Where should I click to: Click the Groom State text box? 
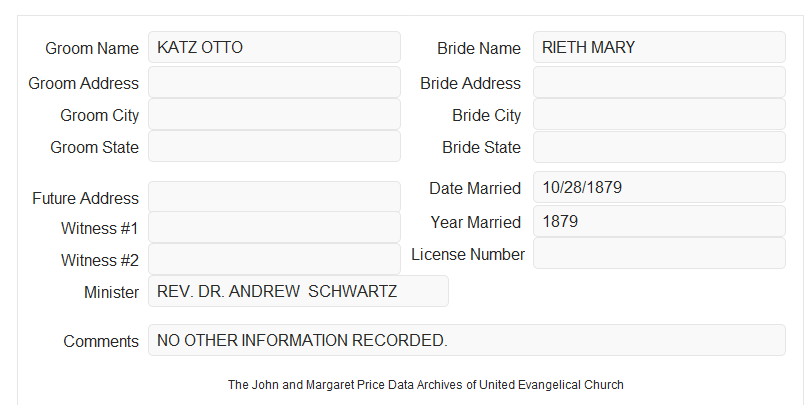[x=274, y=146]
